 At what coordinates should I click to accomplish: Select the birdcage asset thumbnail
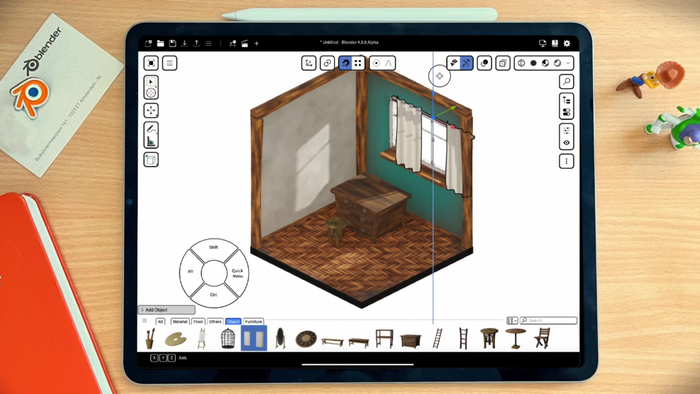click(228, 338)
